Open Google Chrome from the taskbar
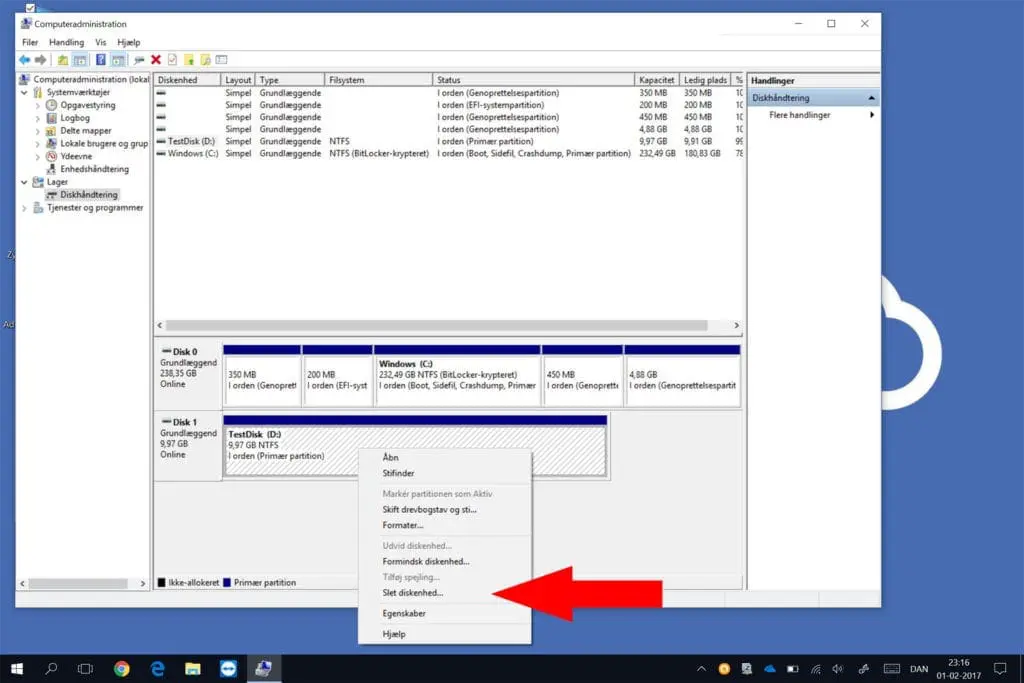This screenshot has height=683, width=1024. coord(121,668)
